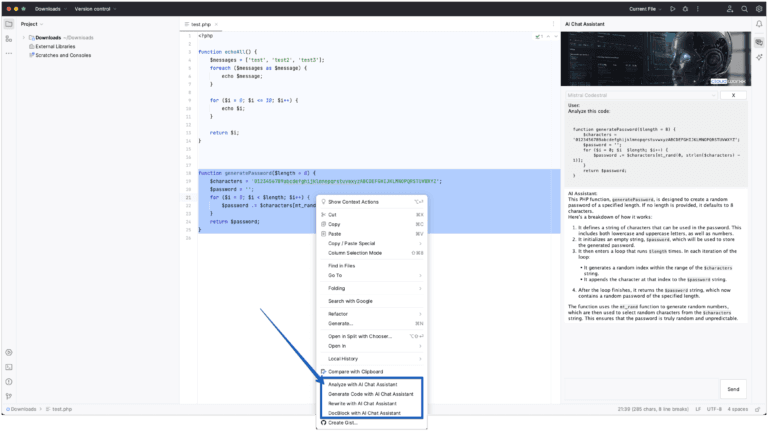Image resolution: width=768 pixels, height=431 pixels.
Task: Run the current file with play icon
Action: click(x=672, y=9)
